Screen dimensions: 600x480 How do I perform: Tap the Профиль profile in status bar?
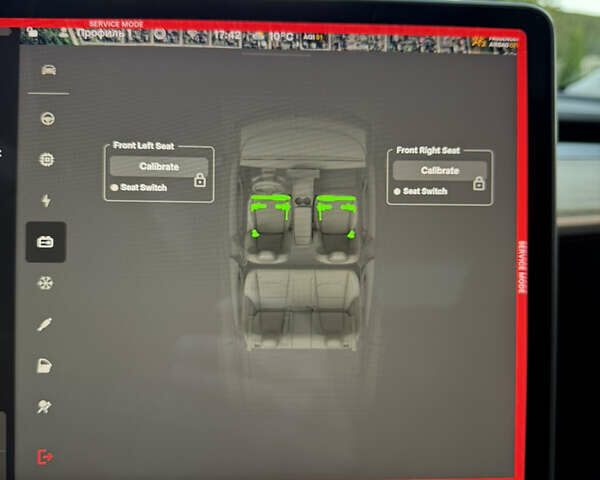pos(103,34)
